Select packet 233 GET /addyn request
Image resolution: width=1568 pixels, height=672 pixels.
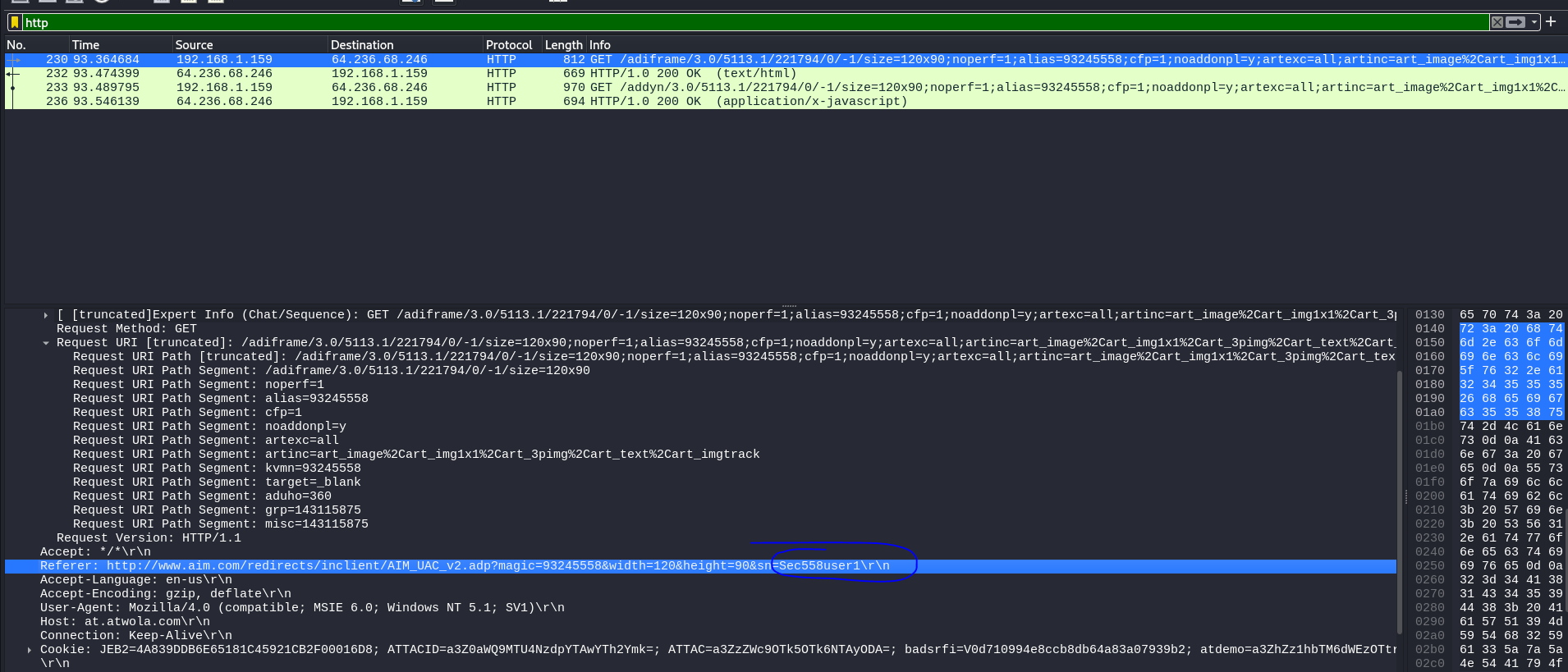point(410,88)
